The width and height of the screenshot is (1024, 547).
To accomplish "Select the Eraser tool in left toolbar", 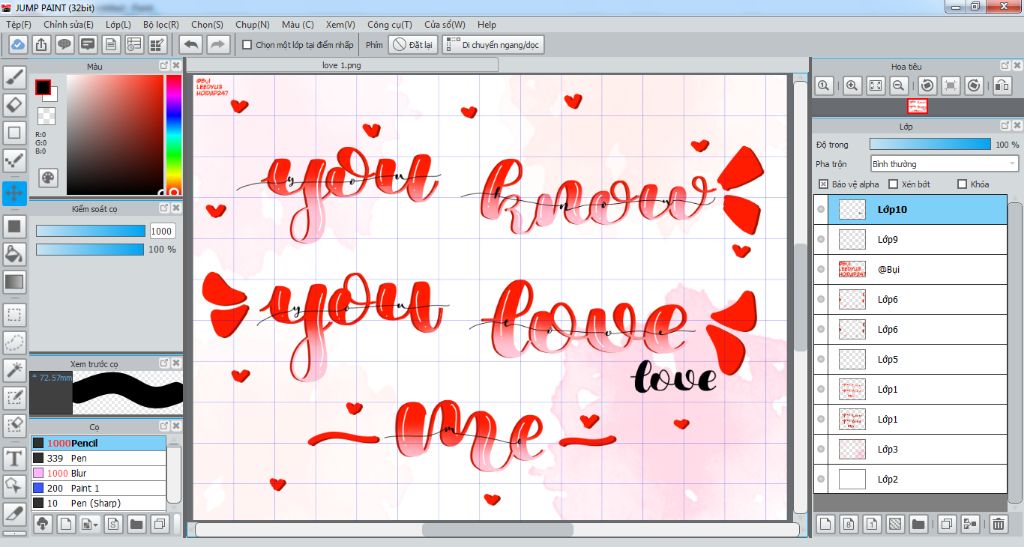I will click(x=14, y=105).
